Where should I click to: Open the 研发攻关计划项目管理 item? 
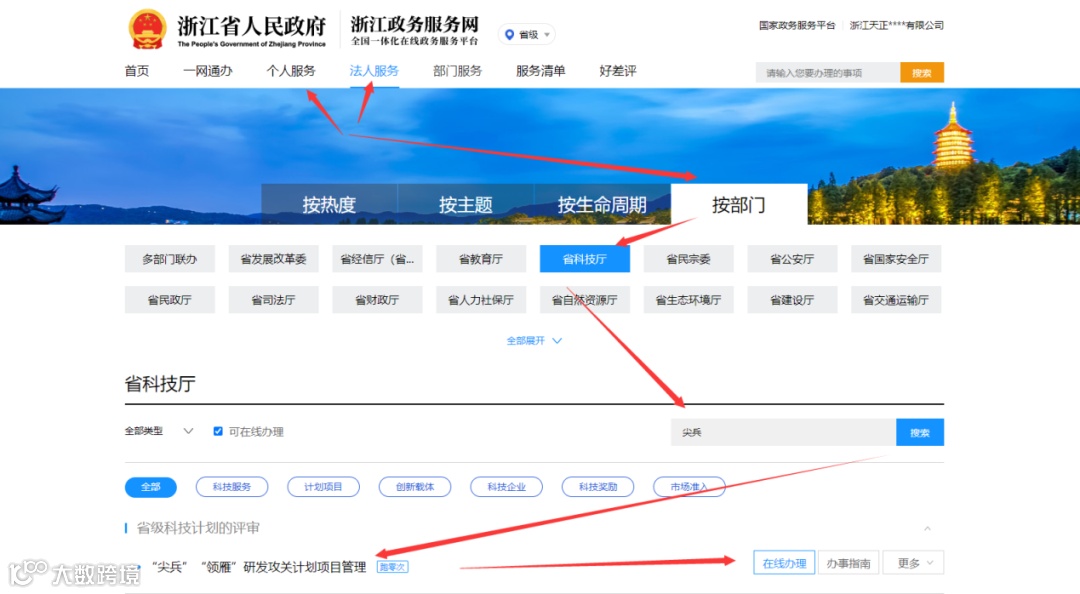tap(259, 567)
